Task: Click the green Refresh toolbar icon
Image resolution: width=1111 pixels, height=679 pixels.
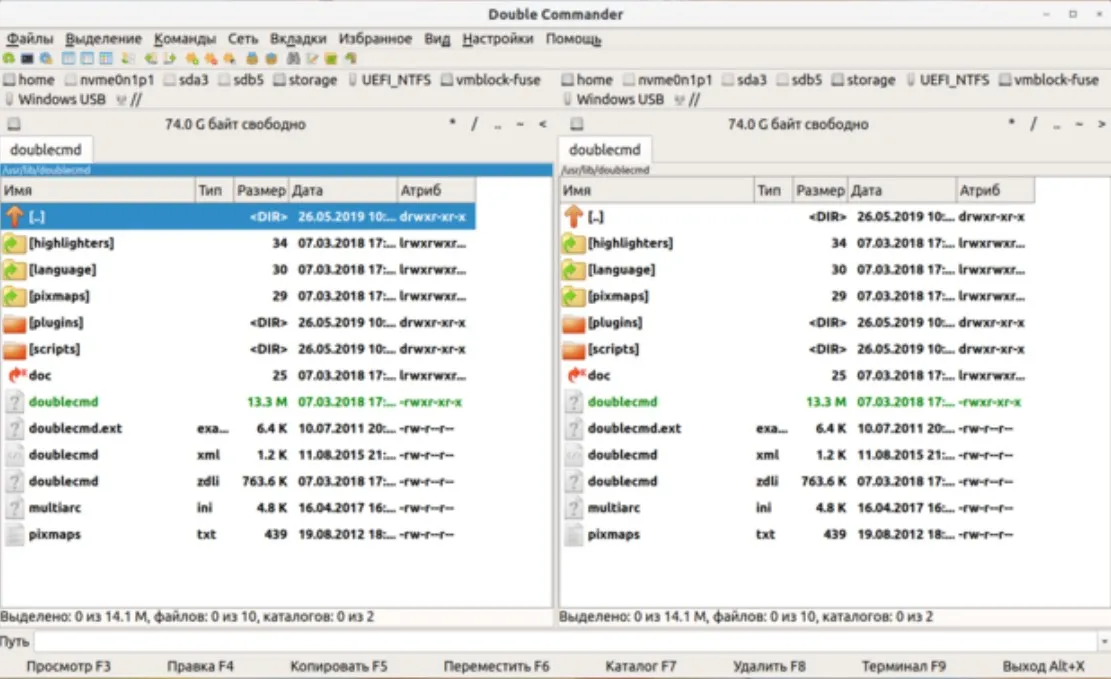Action: click(x=9, y=58)
